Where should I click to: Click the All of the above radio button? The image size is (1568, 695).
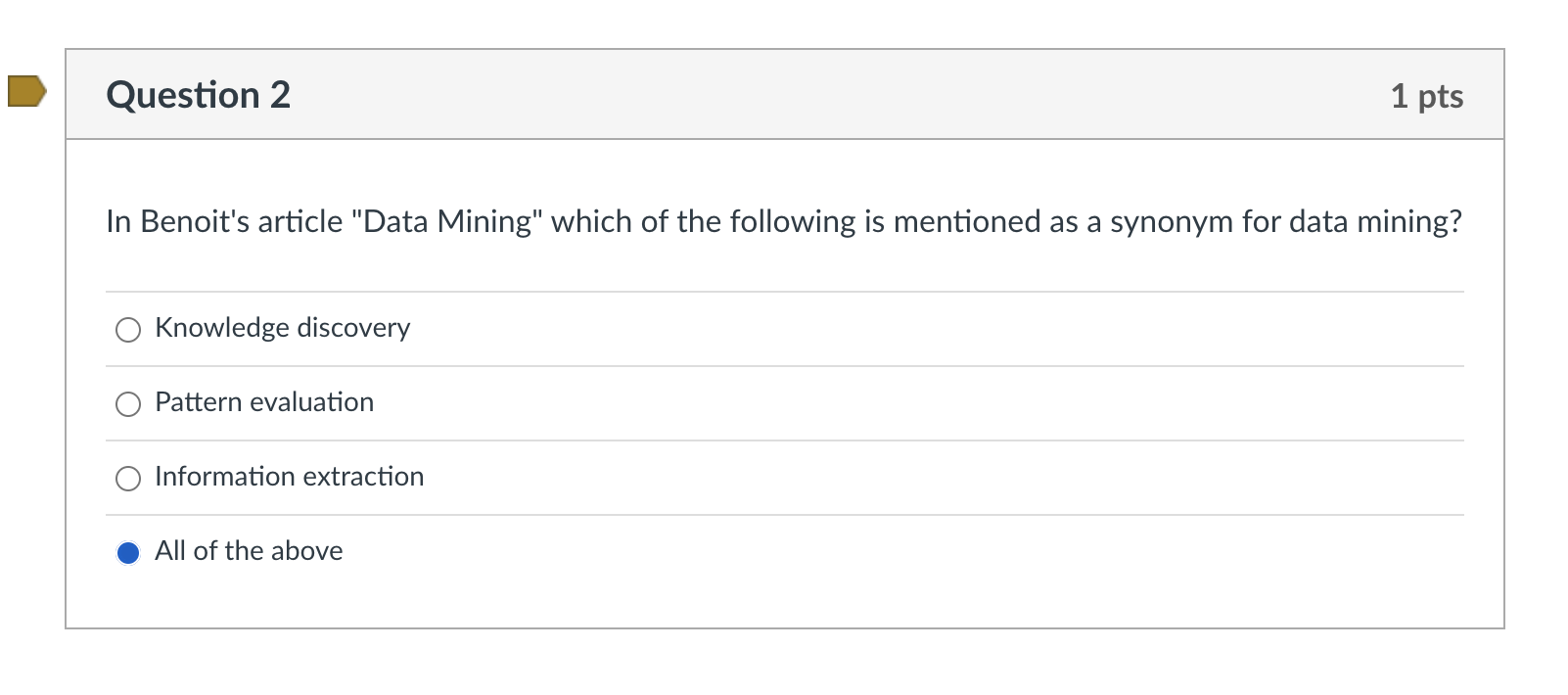pos(128,553)
